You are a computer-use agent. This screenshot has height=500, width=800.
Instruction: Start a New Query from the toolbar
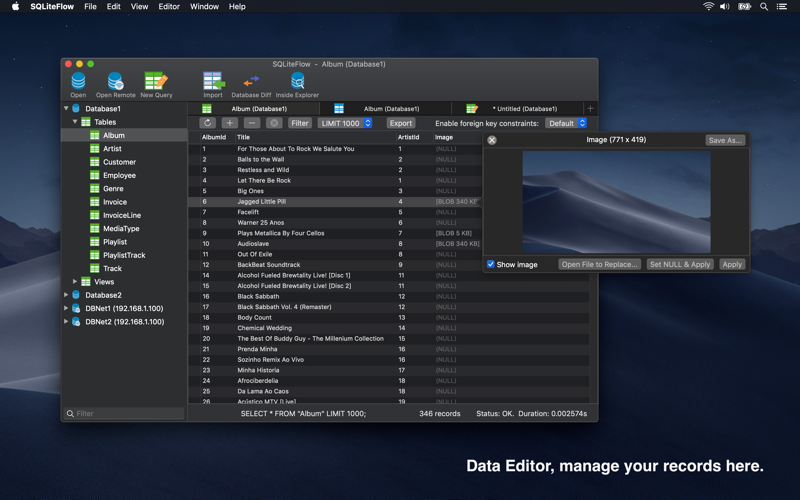(156, 85)
